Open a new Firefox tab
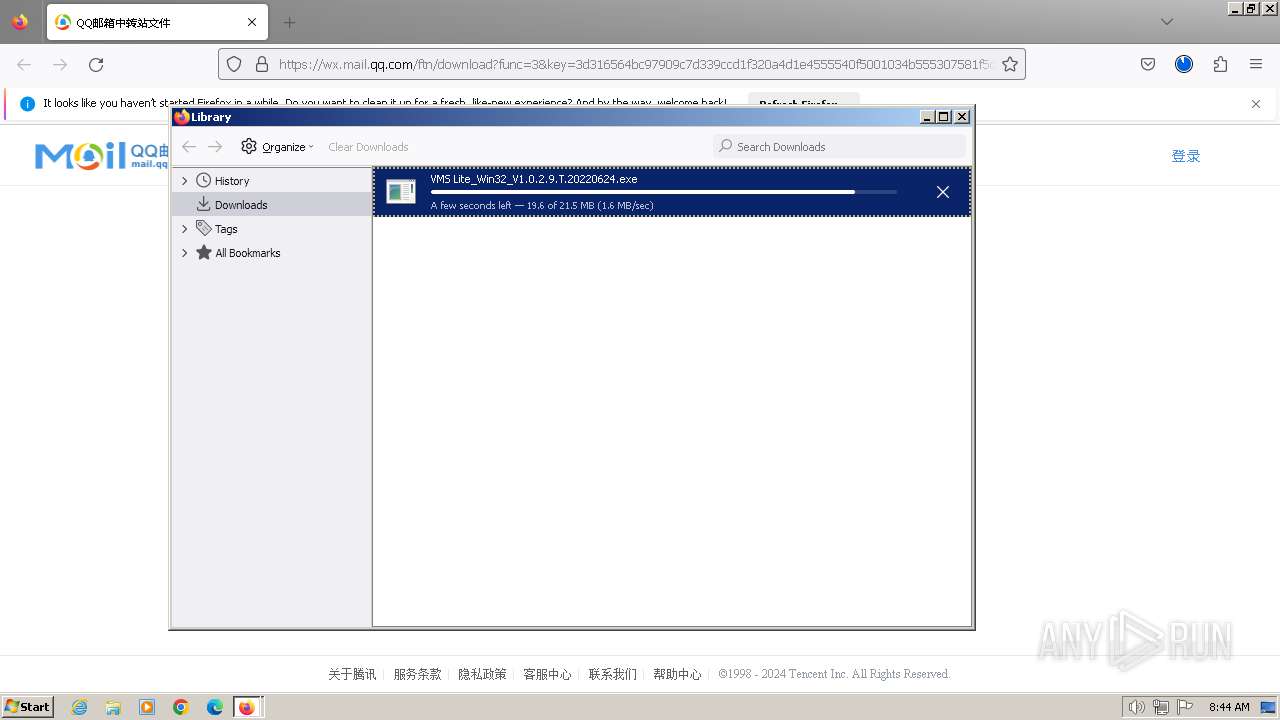1280x720 pixels. coord(289,22)
